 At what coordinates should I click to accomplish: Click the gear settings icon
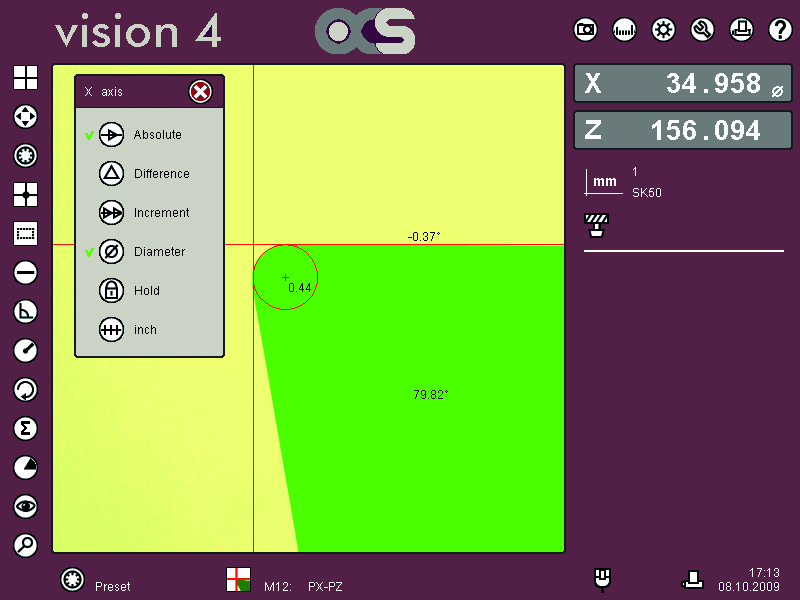(663, 30)
